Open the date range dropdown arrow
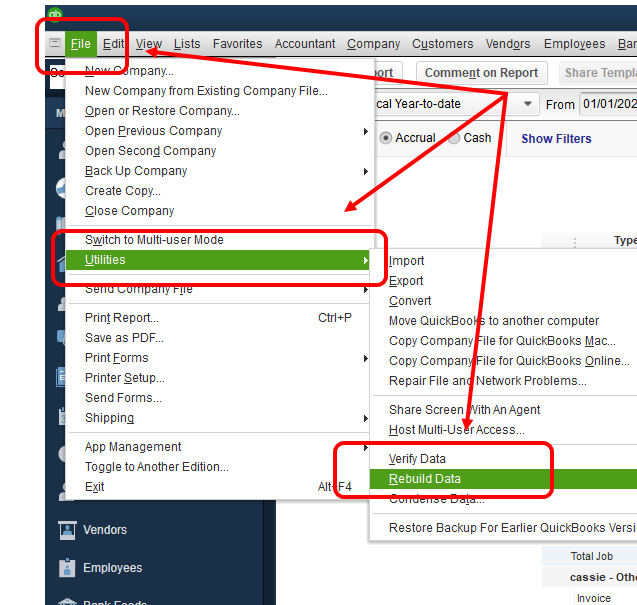 point(527,104)
